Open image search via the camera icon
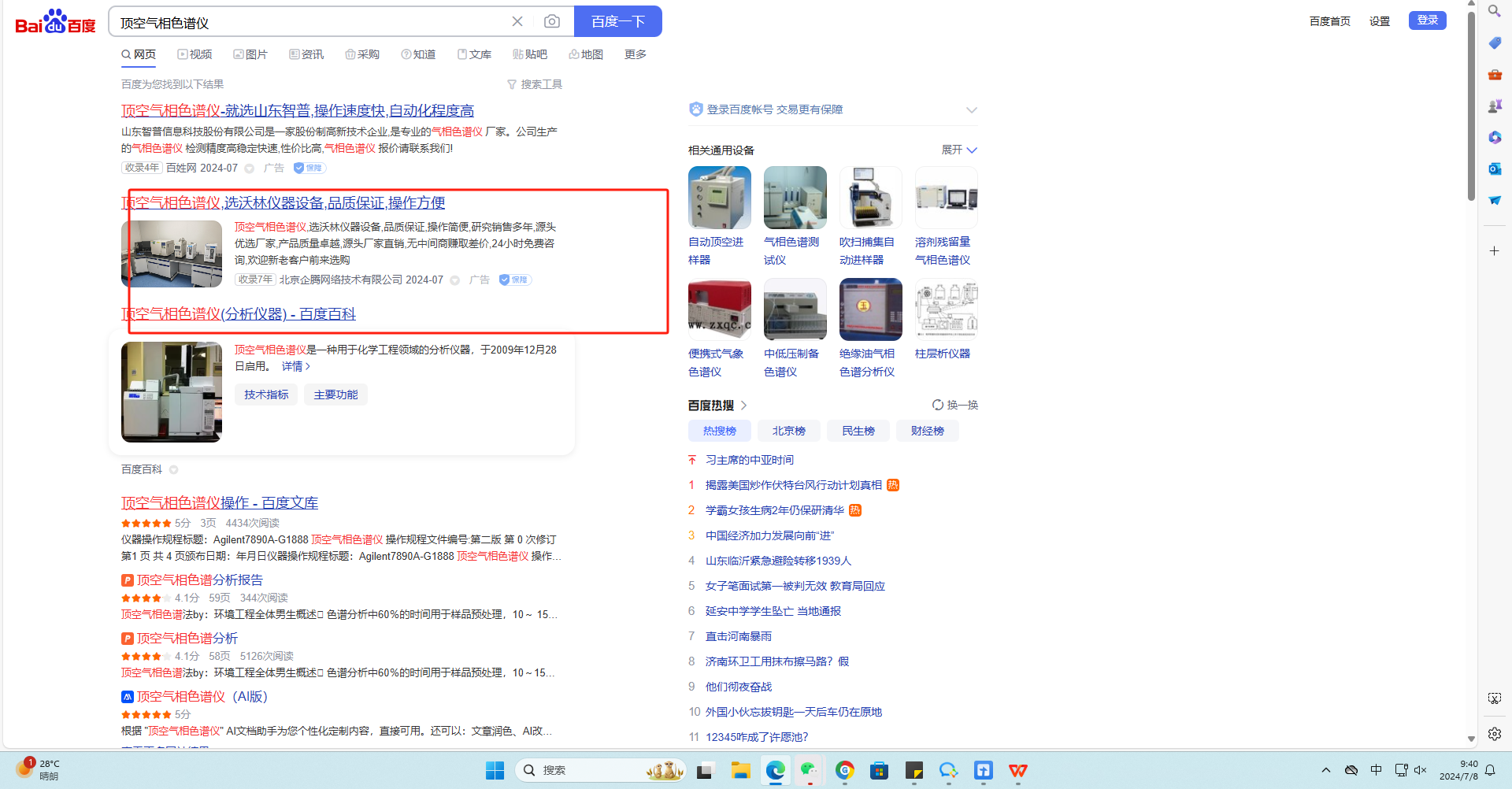 pyautogui.click(x=552, y=21)
